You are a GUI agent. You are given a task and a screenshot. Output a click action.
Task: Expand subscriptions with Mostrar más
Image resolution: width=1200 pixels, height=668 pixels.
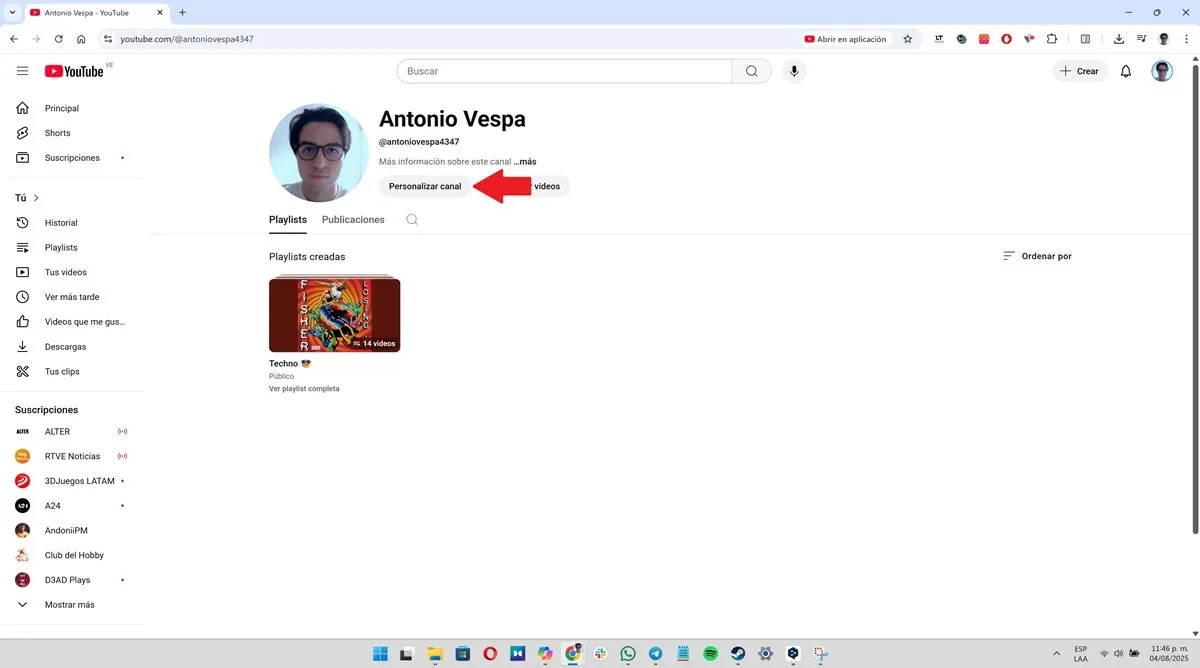tap(70, 604)
